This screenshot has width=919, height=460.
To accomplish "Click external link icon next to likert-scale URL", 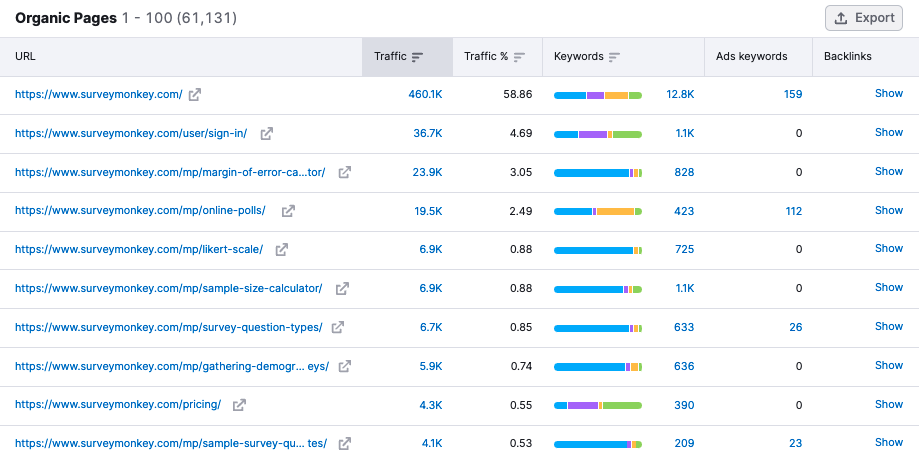I will point(282,250).
